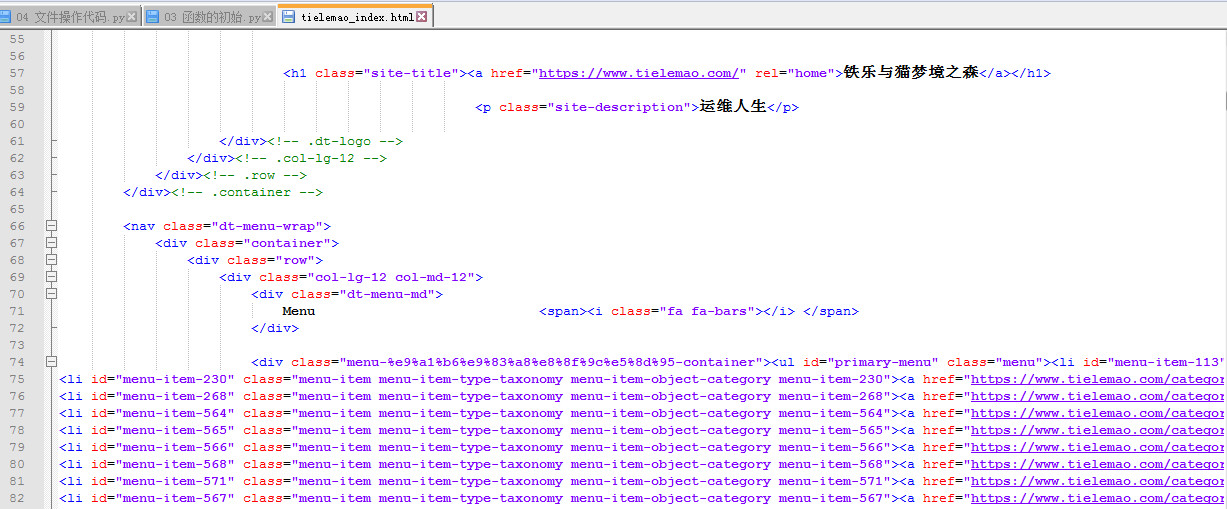Collapse the nav dt-menu-wrap block at line 66

click(x=51, y=226)
